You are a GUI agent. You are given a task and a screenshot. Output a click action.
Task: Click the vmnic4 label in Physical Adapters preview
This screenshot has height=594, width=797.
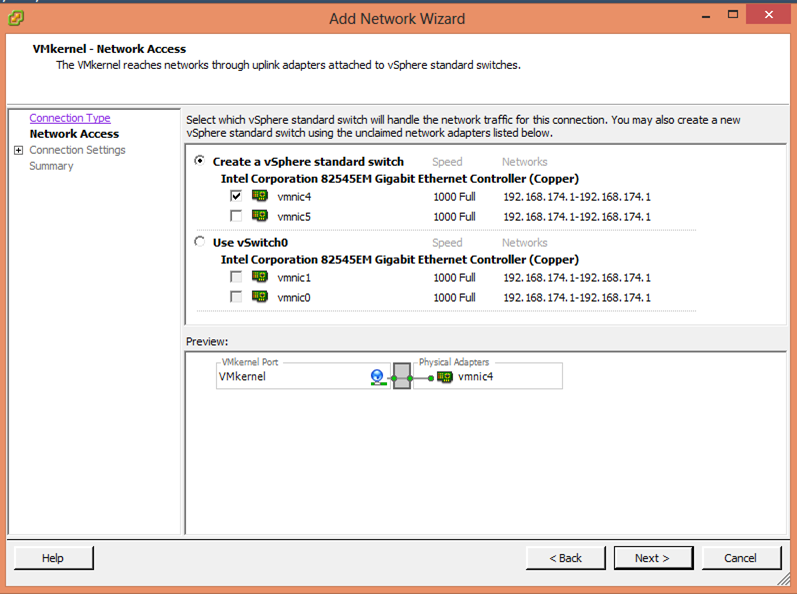tap(476, 377)
